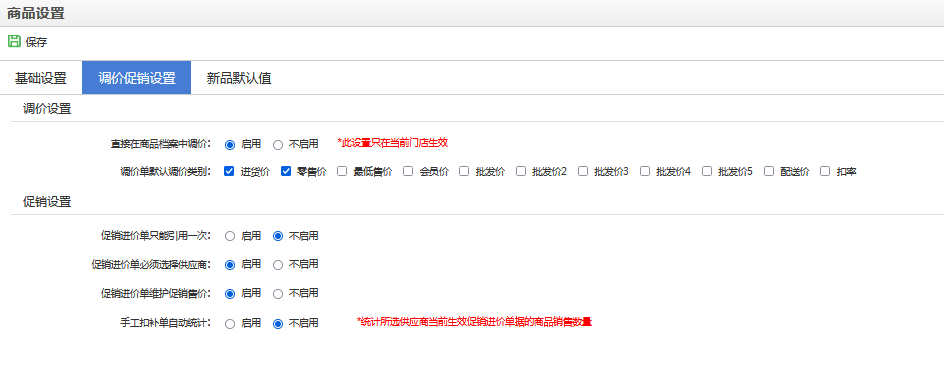Screen dimensions: 944x373
Task: Check the 批发价 checkbox
Action: tap(464, 171)
